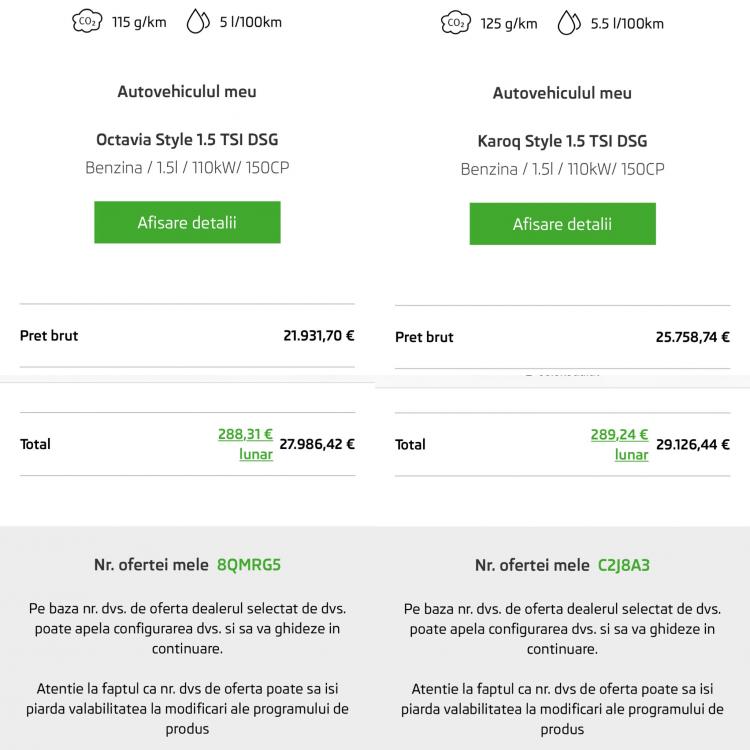Viewport: 750px width, 750px height.
Task: Click the 5.5 l/100km consumption value
Action: [627, 24]
